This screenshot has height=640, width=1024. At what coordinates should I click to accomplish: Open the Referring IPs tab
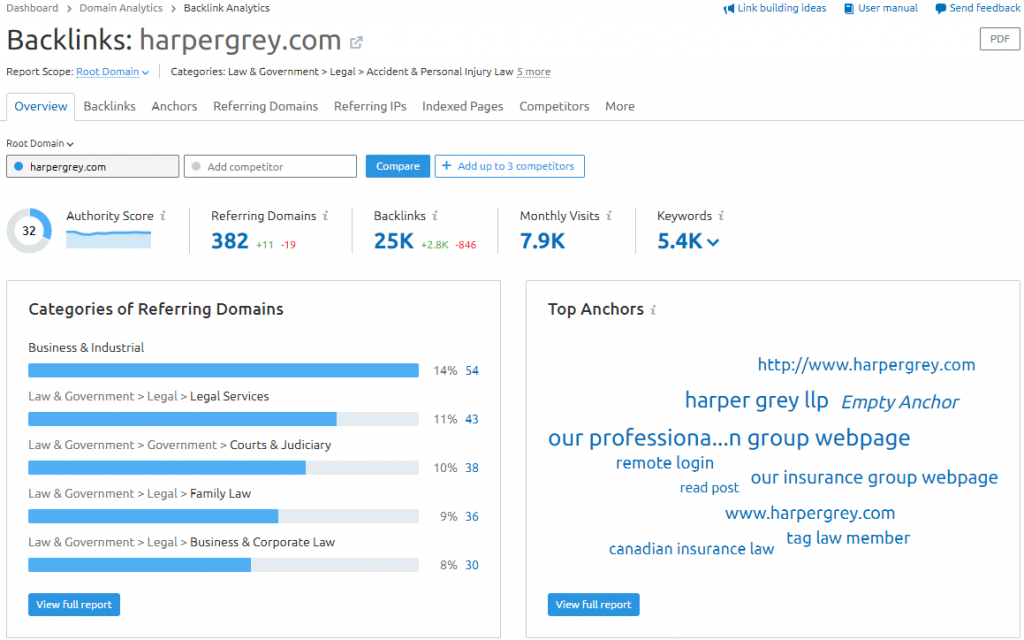(370, 106)
